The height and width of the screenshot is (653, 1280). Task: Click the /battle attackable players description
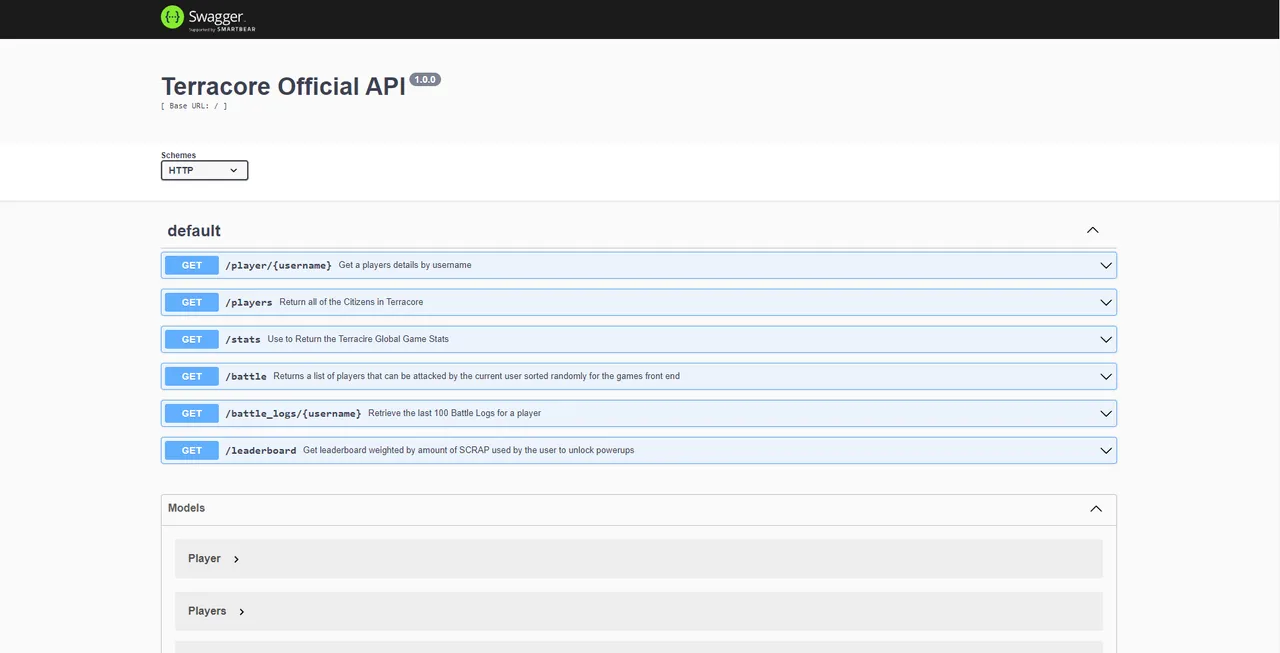(x=476, y=376)
